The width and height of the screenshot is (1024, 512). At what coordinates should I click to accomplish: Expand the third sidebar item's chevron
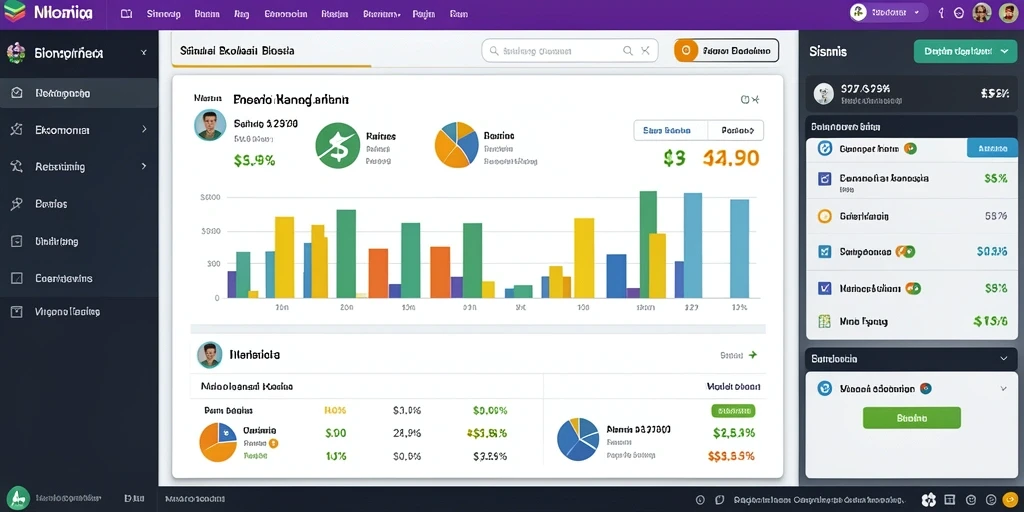point(144,167)
